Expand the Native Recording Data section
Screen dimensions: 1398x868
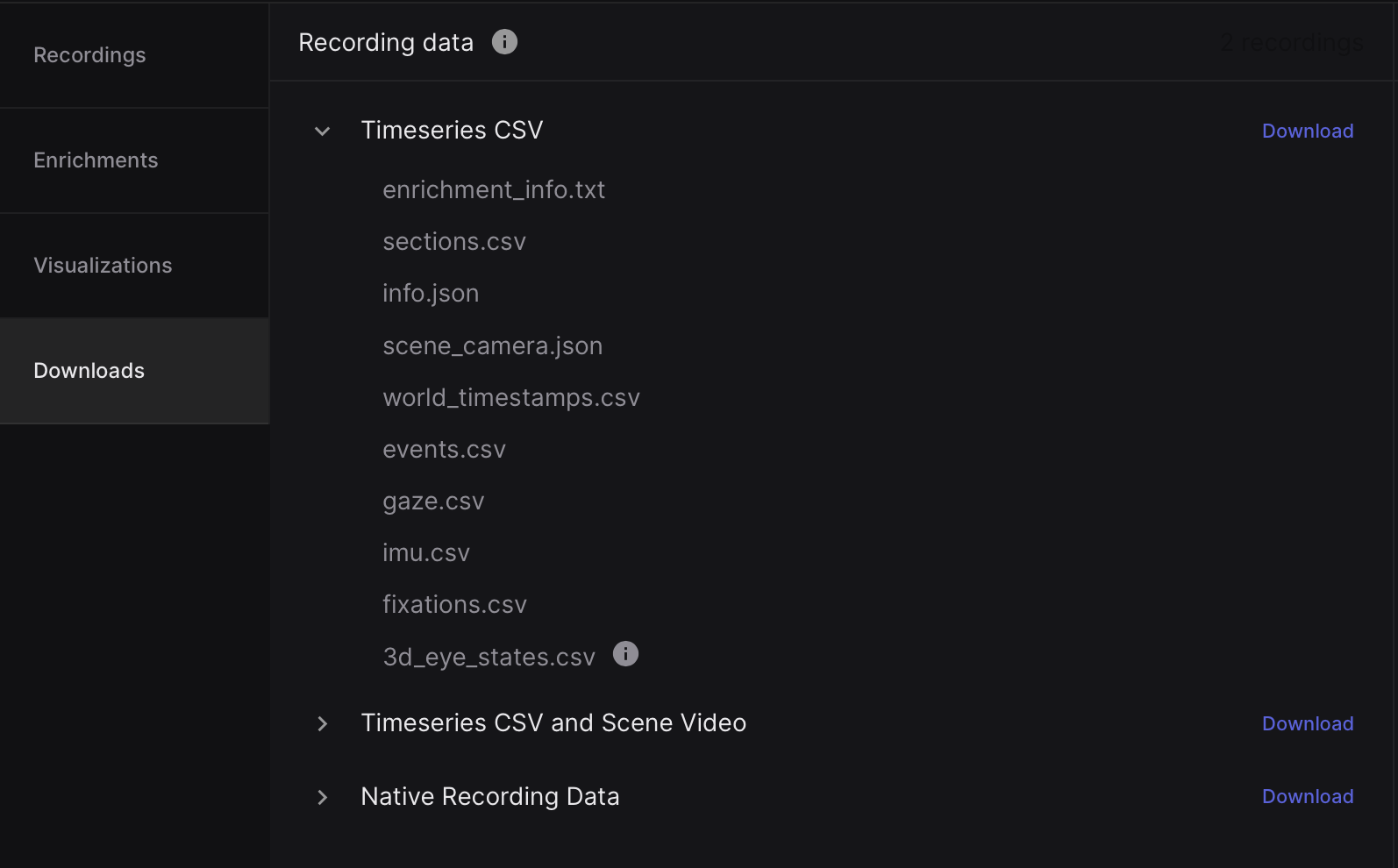coord(323,797)
